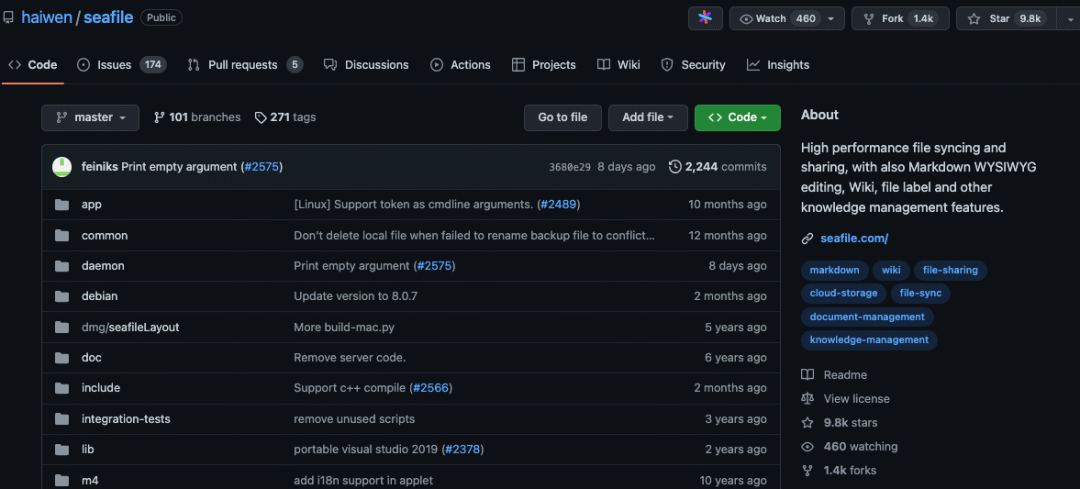The width and height of the screenshot is (1080, 489).
Task: Click the markdown topic tag
Action: pos(834,271)
